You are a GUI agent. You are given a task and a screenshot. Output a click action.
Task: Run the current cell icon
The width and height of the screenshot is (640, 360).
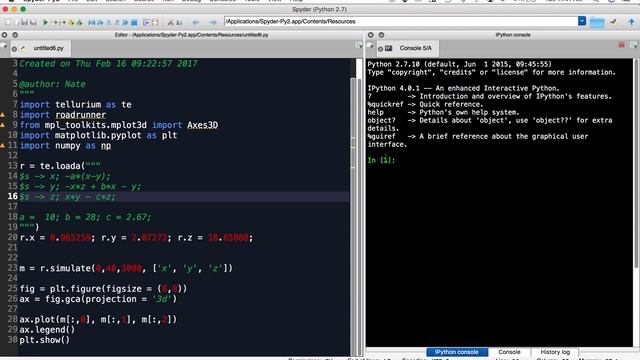pyautogui.click(x=54, y=22)
